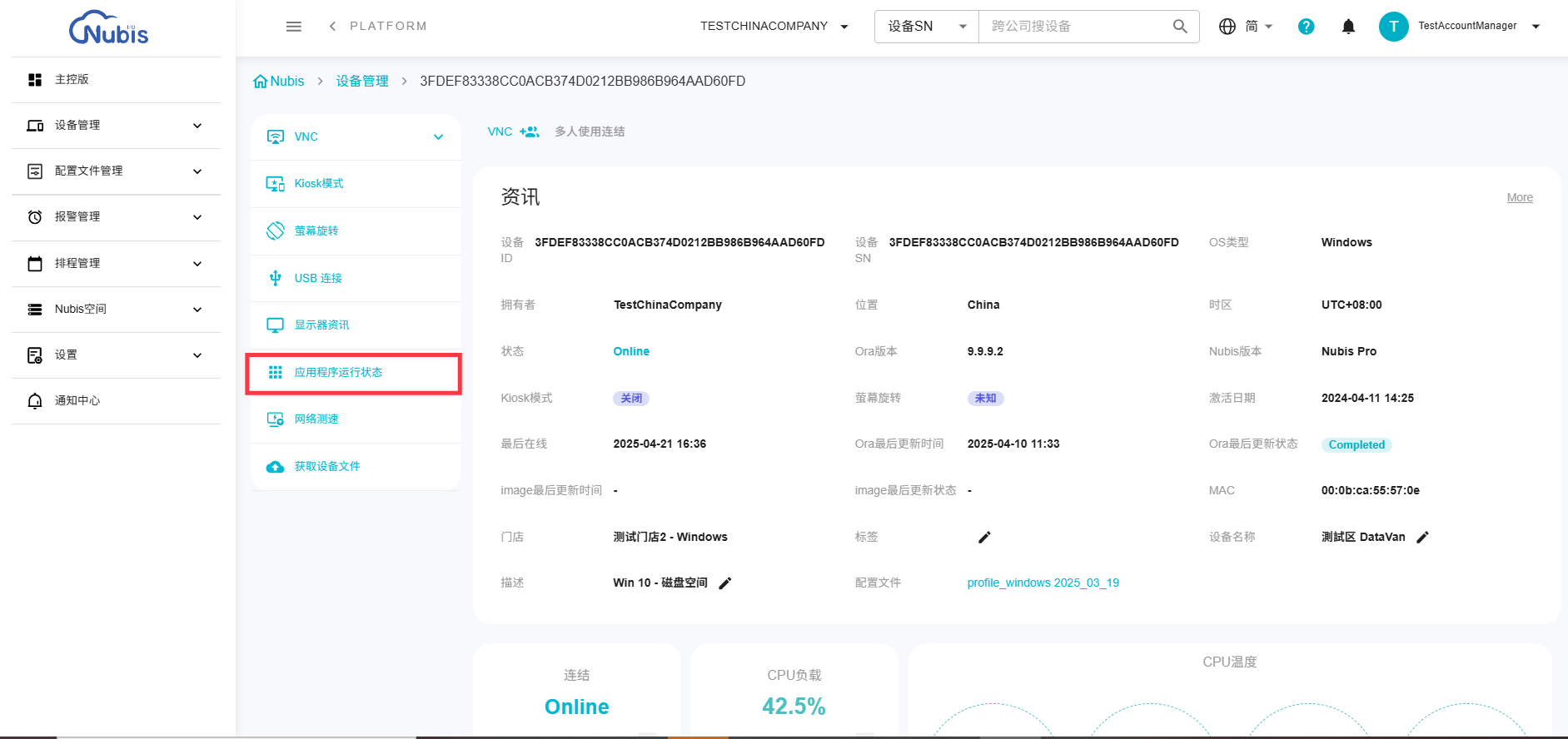
Task: Expand 设置 sidebar chevron
Action: click(x=197, y=355)
